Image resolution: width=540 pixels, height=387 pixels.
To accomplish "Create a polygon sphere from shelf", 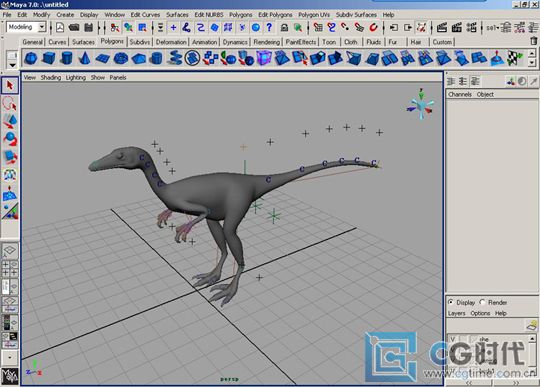I will [x=31, y=58].
